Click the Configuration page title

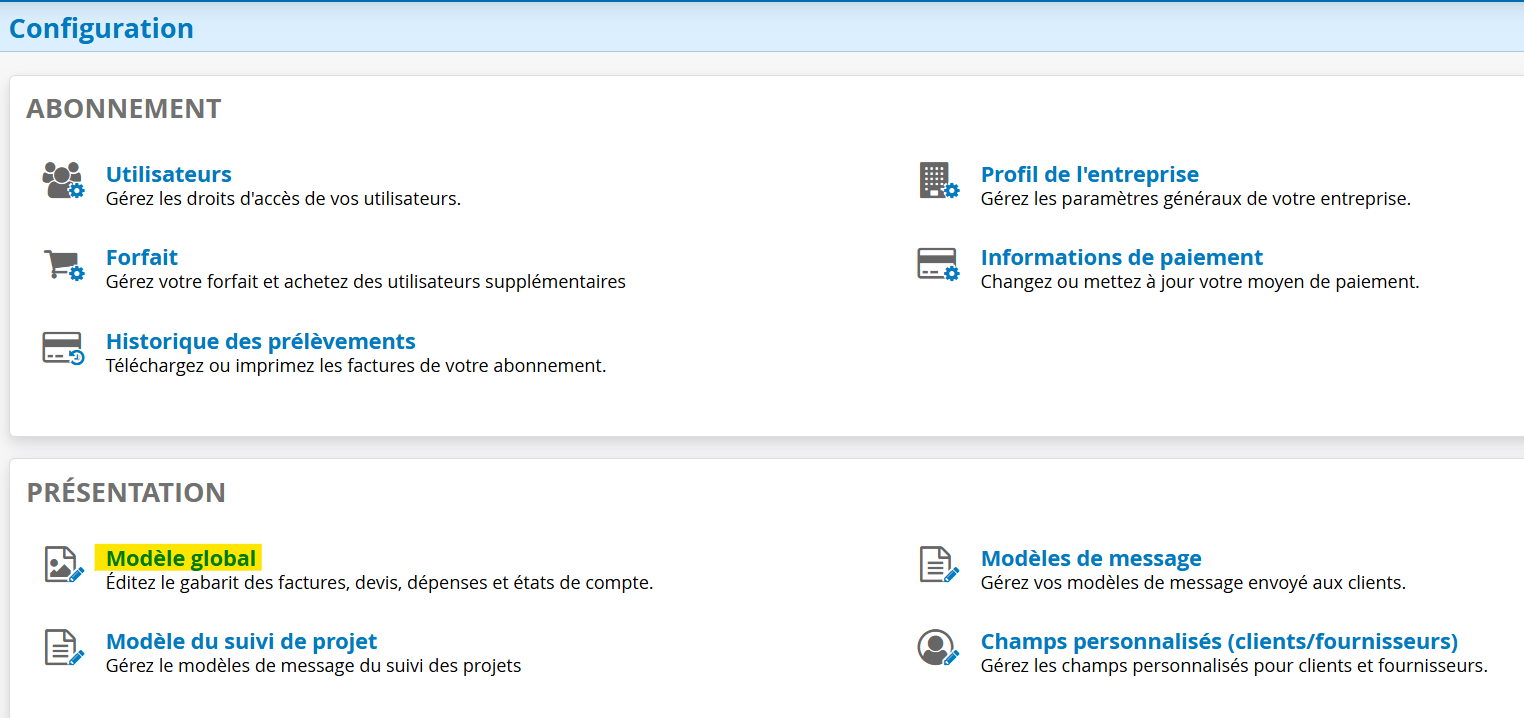point(101,28)
